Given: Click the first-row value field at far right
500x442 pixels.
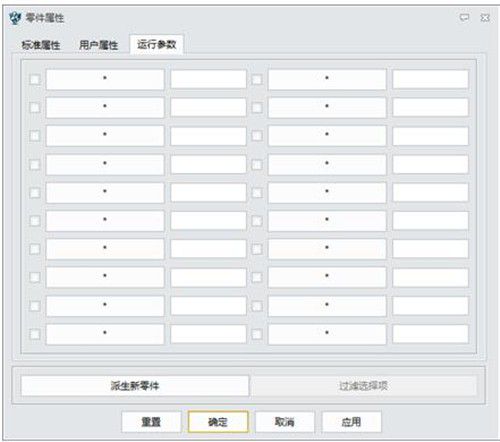Looking at the screenshot, I should (x=430, y=79).
